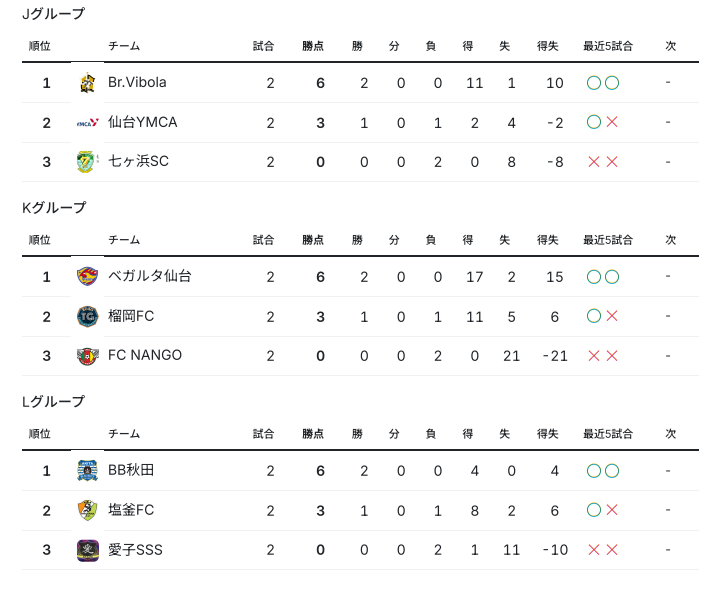Viewport: 711px width, 598px height.
Task: Click the BB秋田 team logo
Action: pos(87,471)
